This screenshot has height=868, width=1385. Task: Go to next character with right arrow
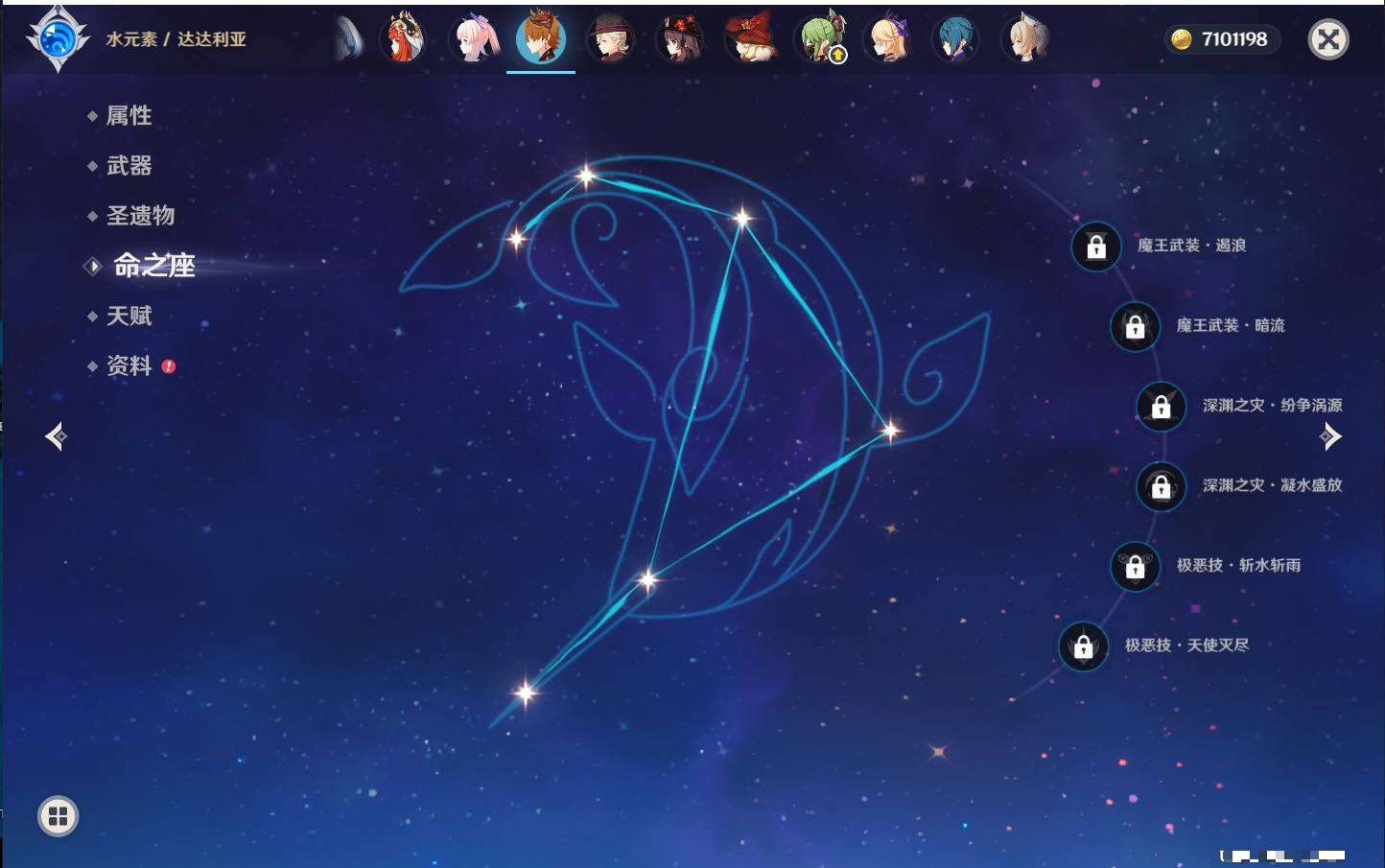pyautogui.click(x=1331, y=436)
